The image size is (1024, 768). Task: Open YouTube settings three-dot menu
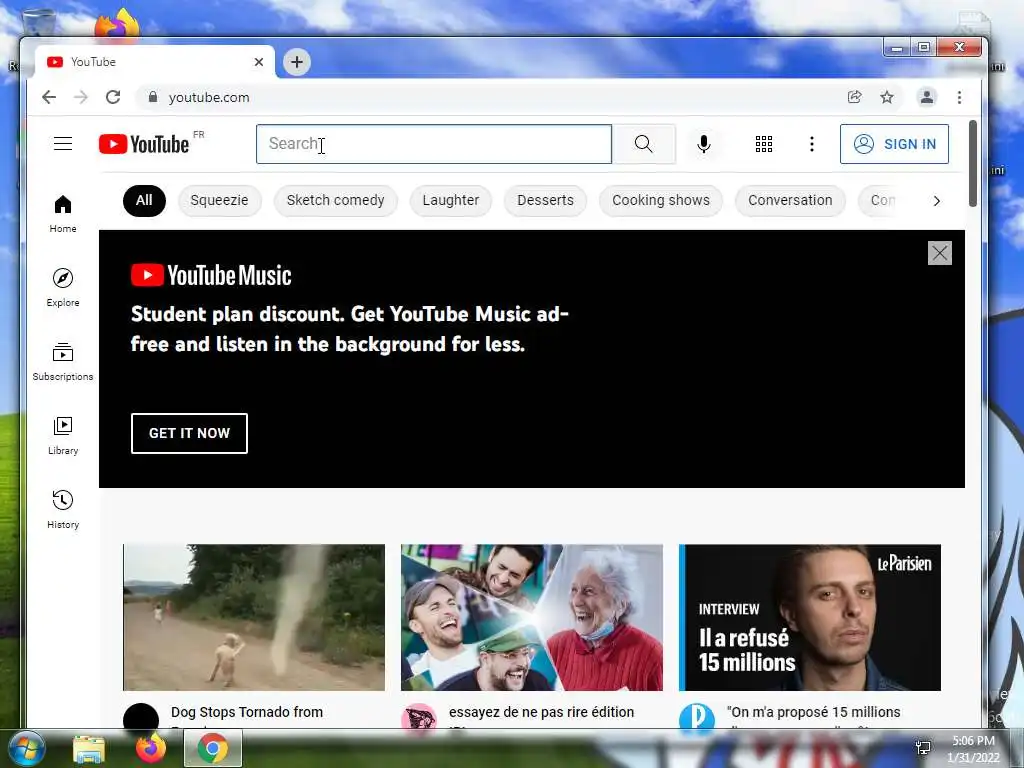click(812, 144)
